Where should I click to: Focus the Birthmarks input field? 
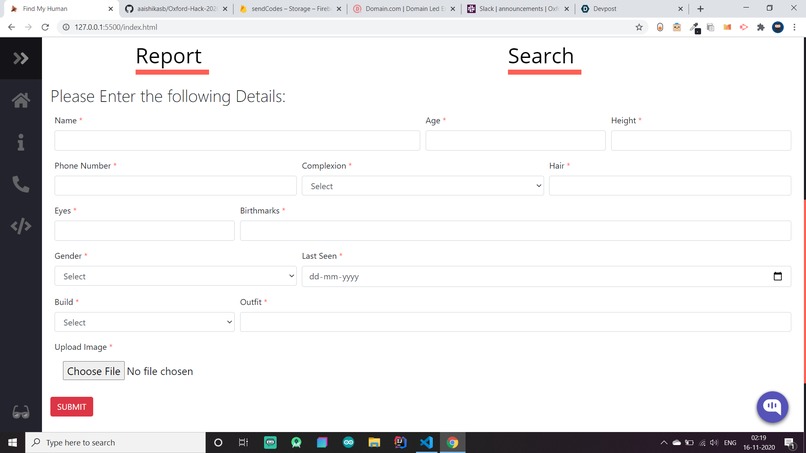[x=516, y=230]
